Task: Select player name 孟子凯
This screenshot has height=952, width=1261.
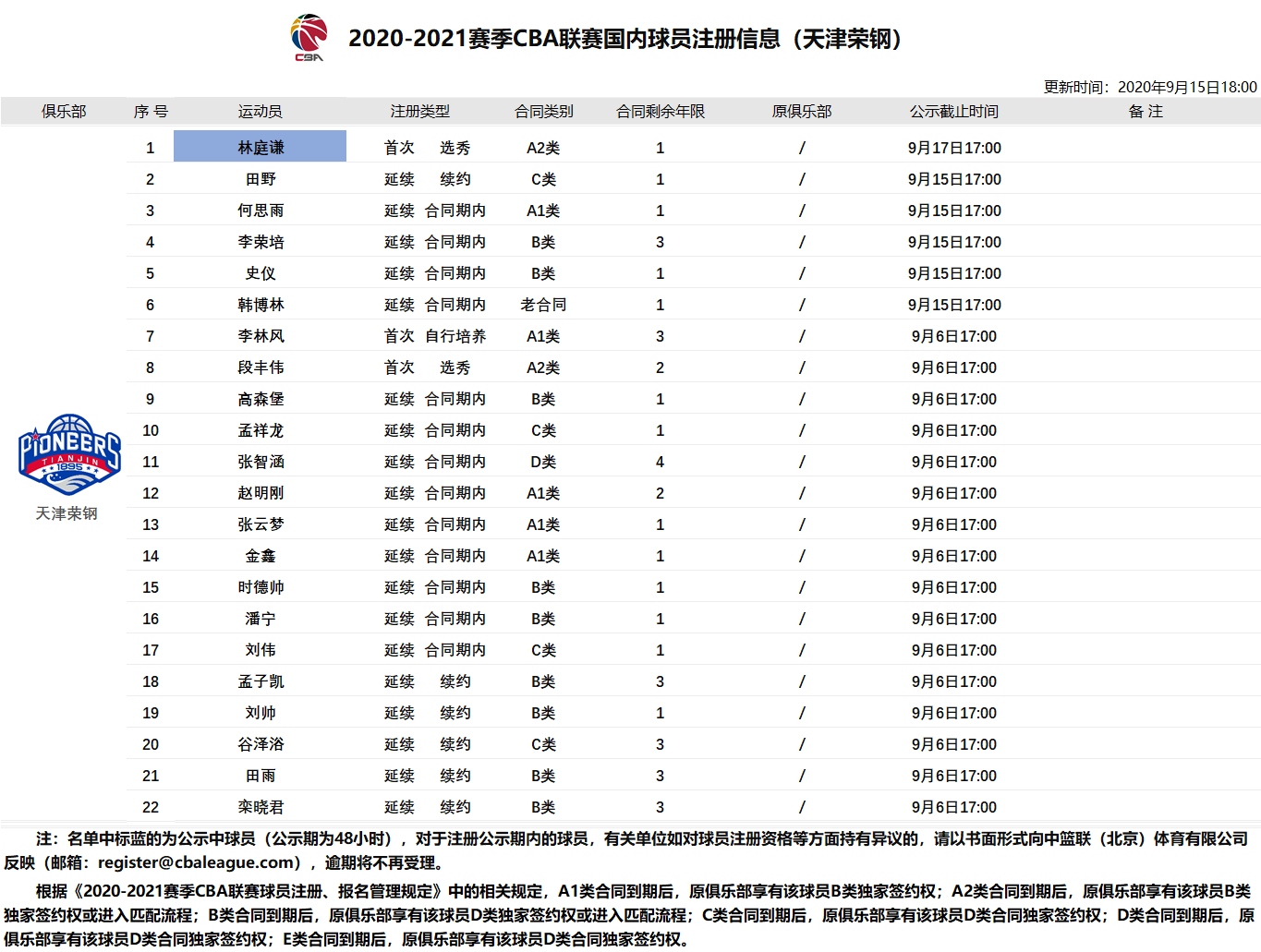Action: click(261, 681)
